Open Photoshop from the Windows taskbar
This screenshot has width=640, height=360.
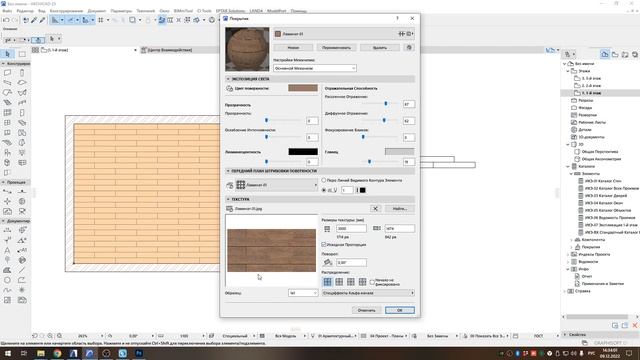pos(139,353)
